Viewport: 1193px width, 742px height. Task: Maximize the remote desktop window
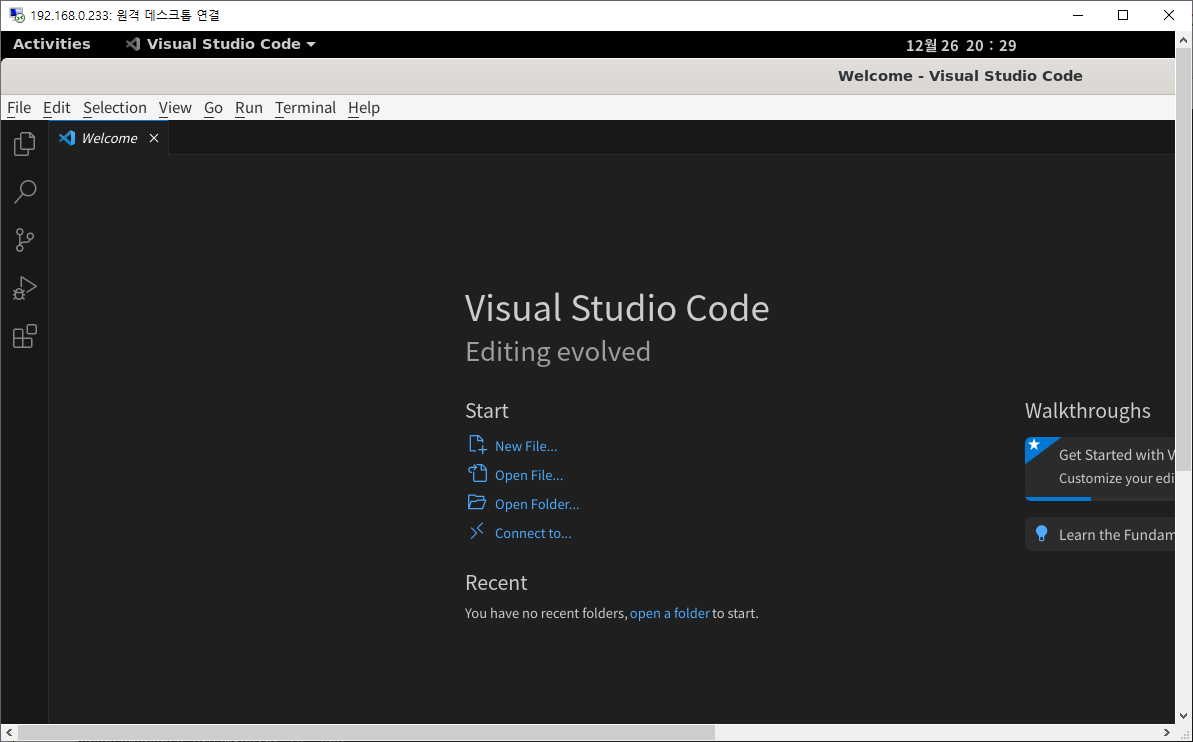1122,15
